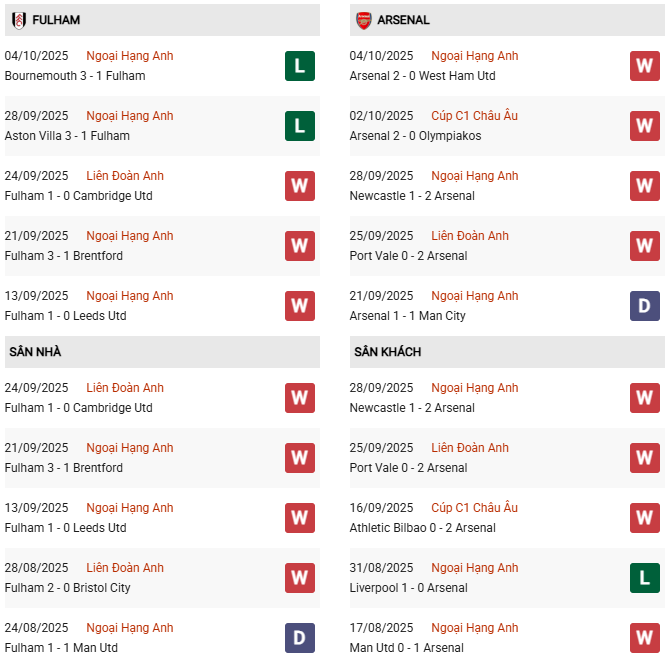Click the W badge for Athletic Bilbao match
The width and height of the screenshot is (666, 660).
(x=644, y=518)
